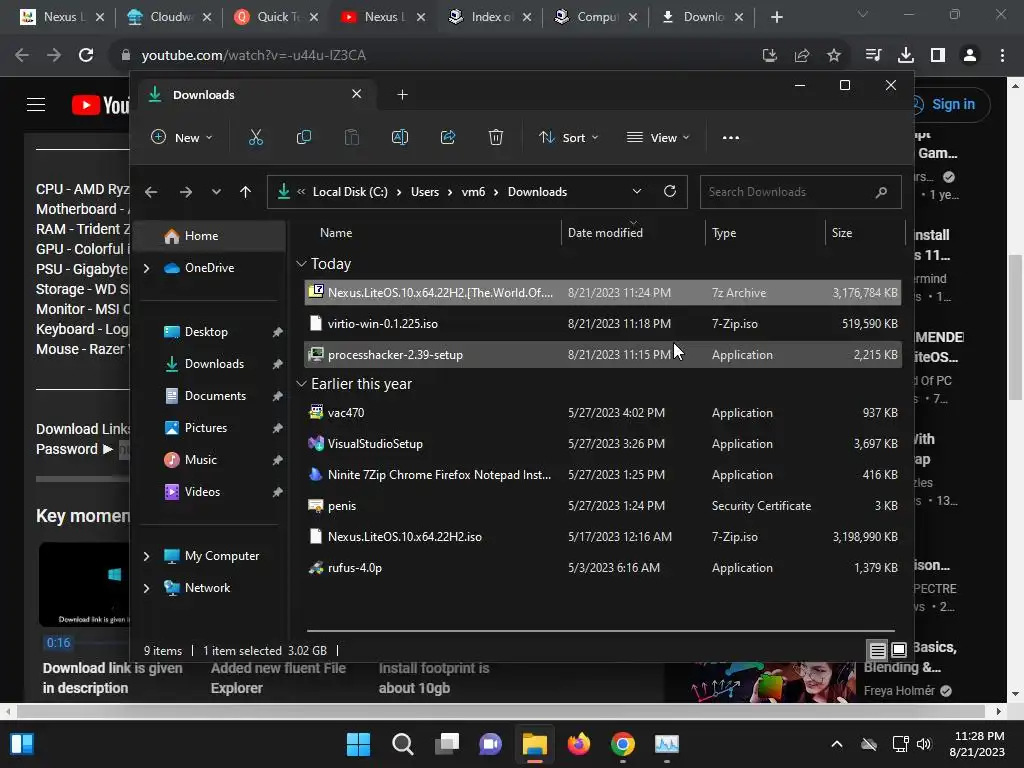
Task: Open recent locations dropdown chevron
Action: 216,192
